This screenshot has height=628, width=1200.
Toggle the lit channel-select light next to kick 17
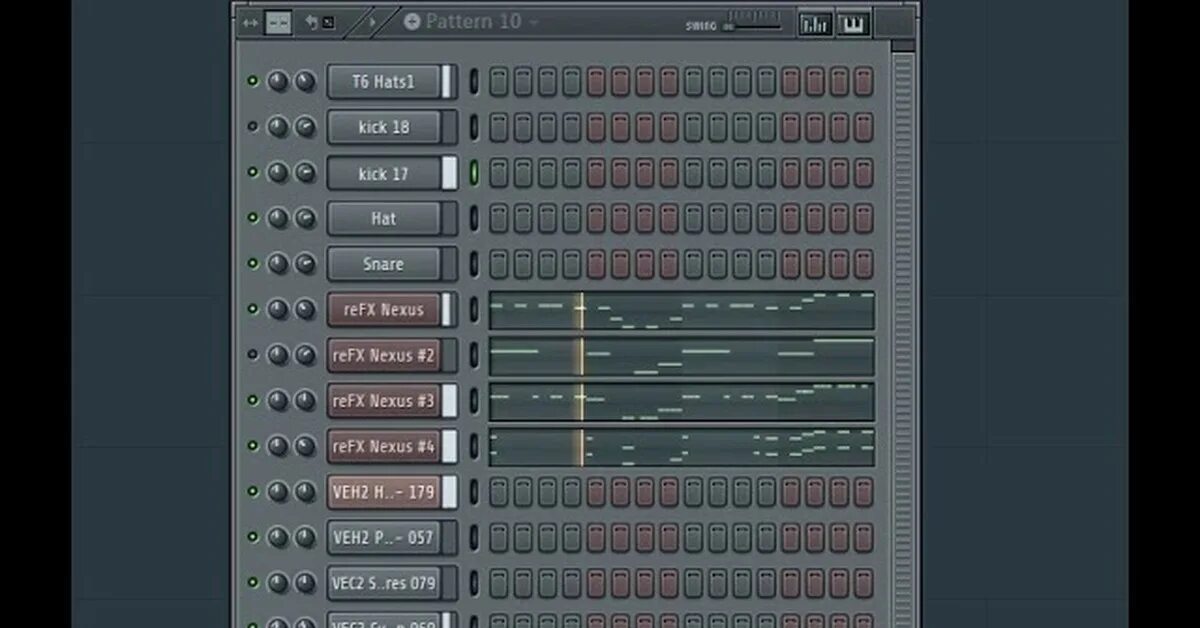coord(474,172)
